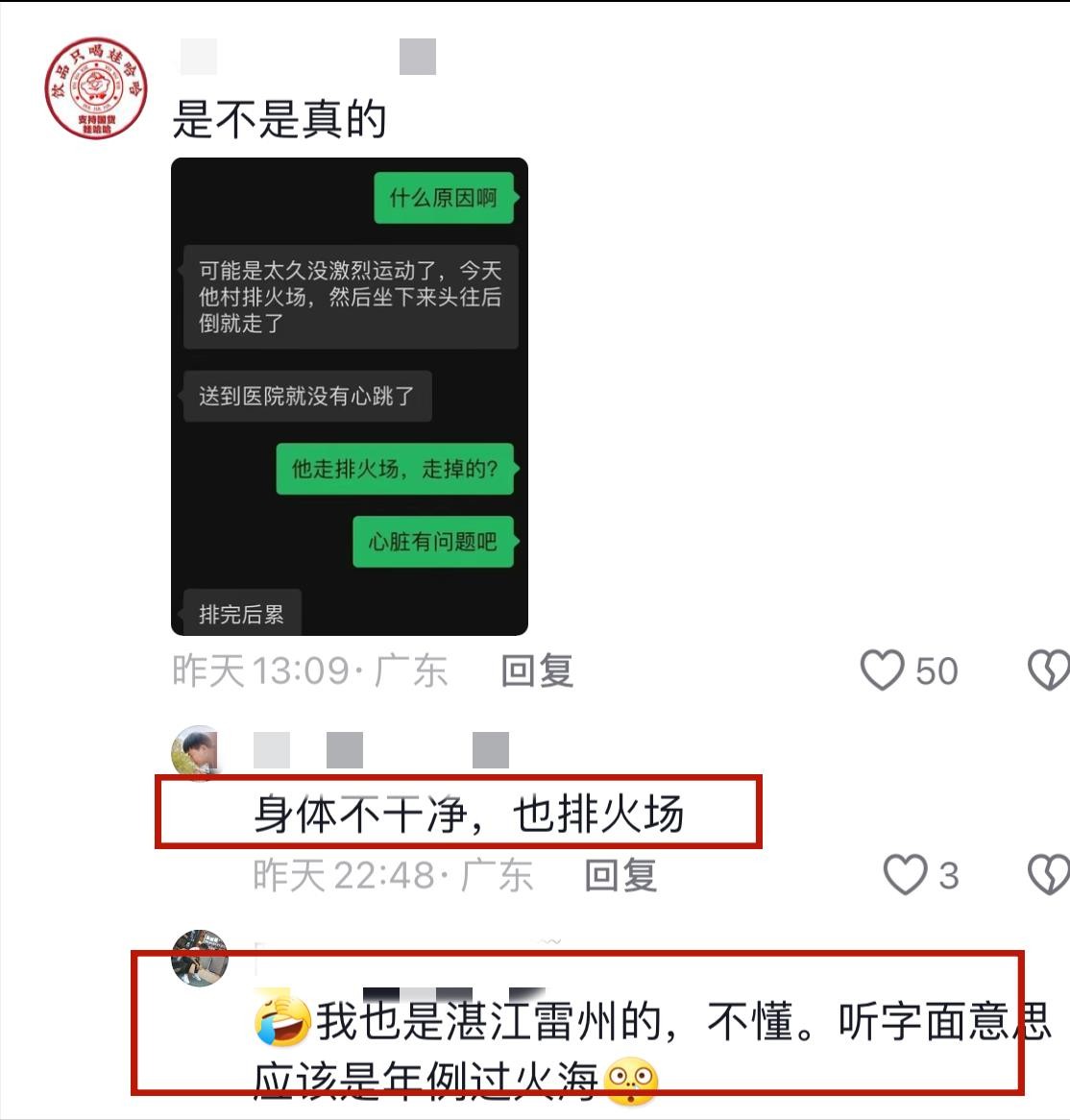Like the "是不是真的" comment with the heart
The image size is (1070, 1120).
tap(882, 670)
